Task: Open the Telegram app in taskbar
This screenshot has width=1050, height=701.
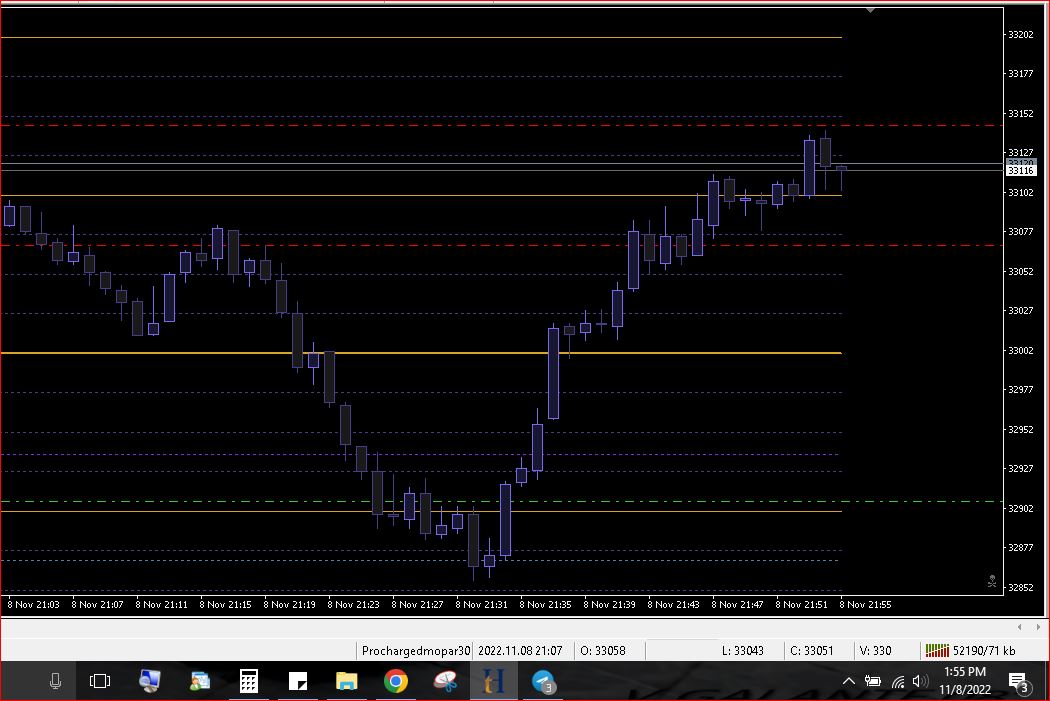Action: click(x=543, y=682)
